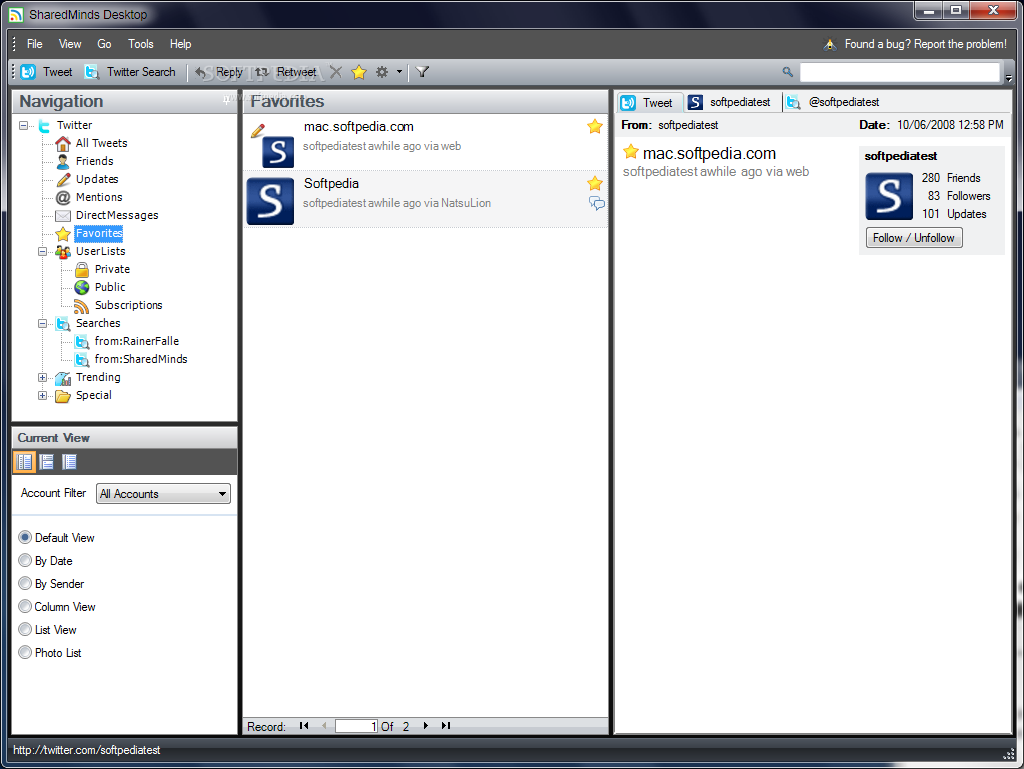Collapse the Searches node
The height and width of the screenshot is (769, 1024).
click(42, 323)
